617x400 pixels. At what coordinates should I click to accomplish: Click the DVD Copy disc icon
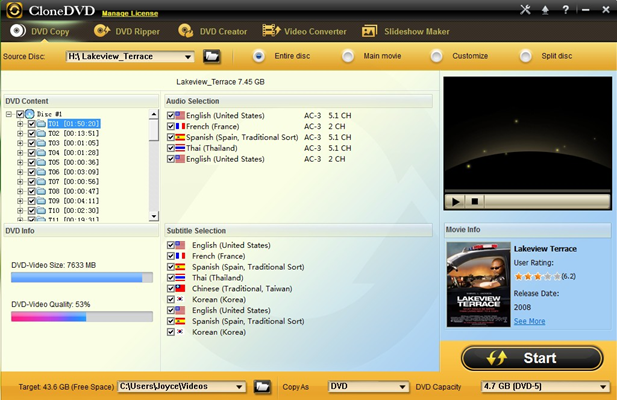coord(18,31)
